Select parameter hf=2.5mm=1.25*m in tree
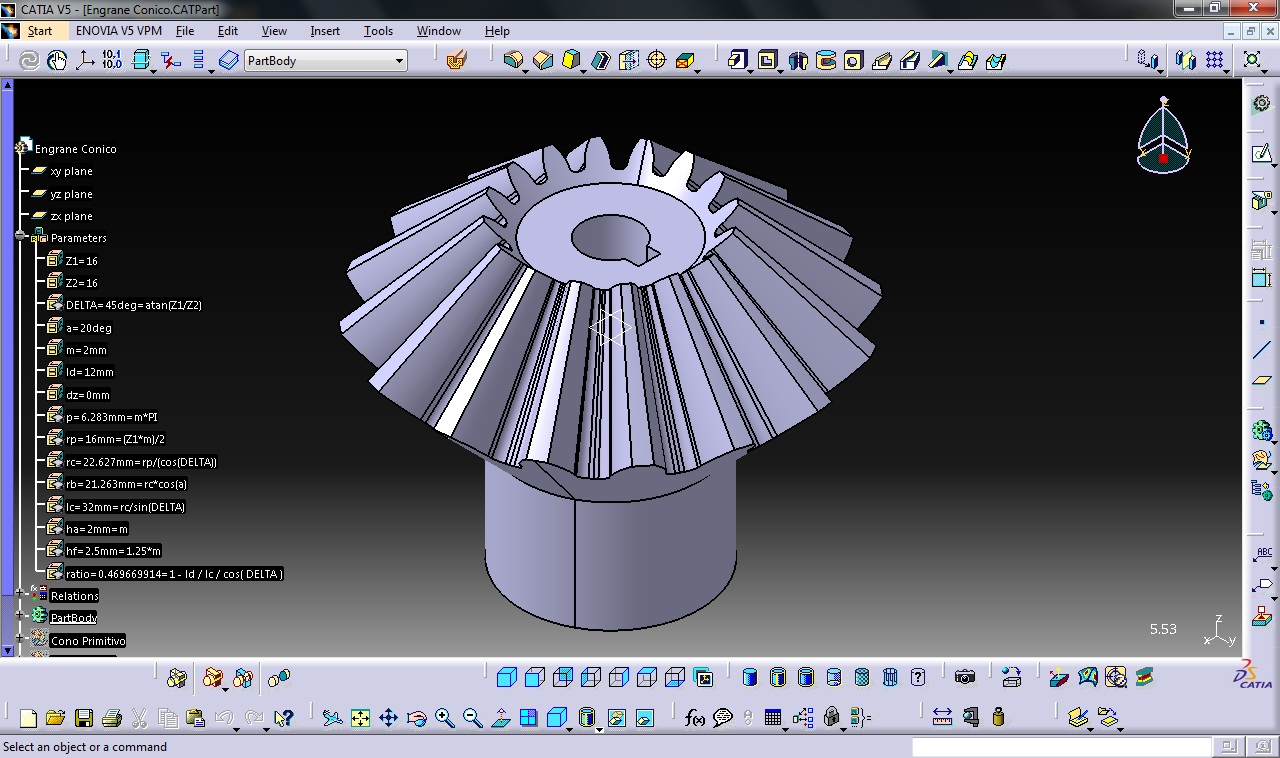Screen dimensions: 1280x758 113,551
